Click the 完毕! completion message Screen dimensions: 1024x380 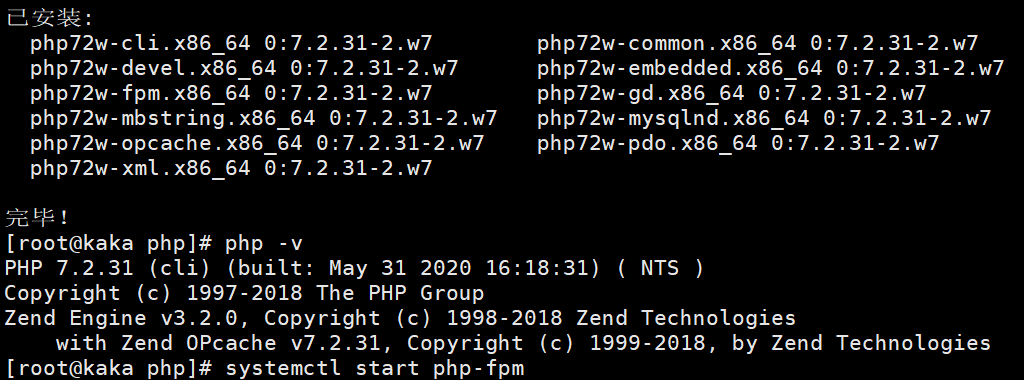pos(37,217)
